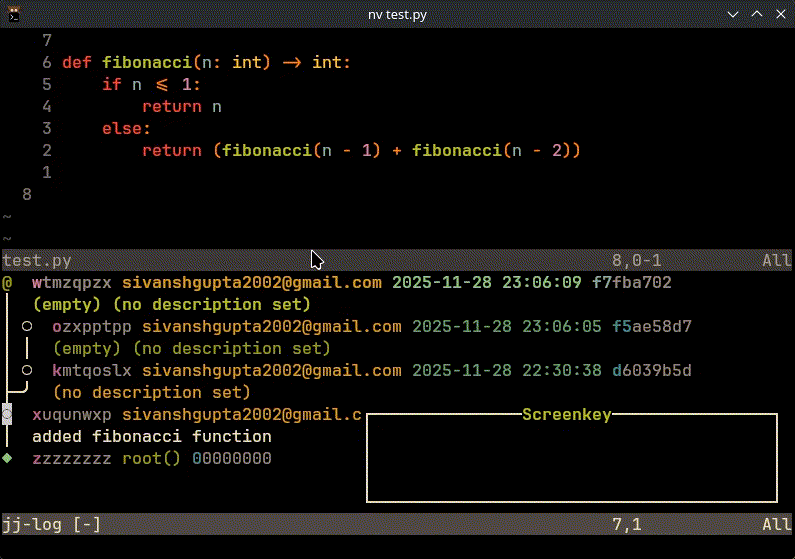The image size is (795, 559).
Task: Select the circle node beside ozxpptpp
Action: [x=27, y=326]
